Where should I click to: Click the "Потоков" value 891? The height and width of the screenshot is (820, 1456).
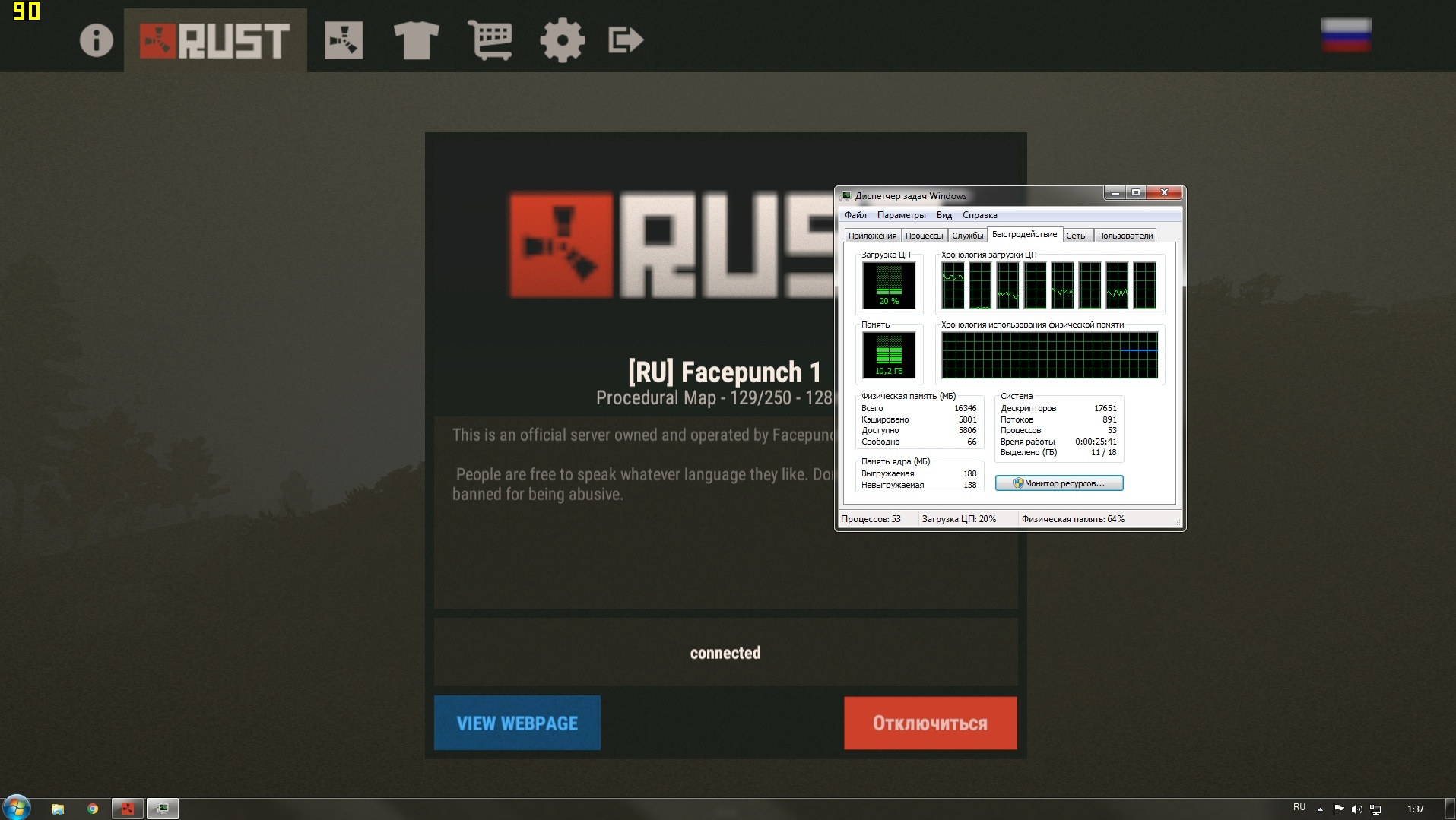pyautogui.click(x=1110, y=419)
